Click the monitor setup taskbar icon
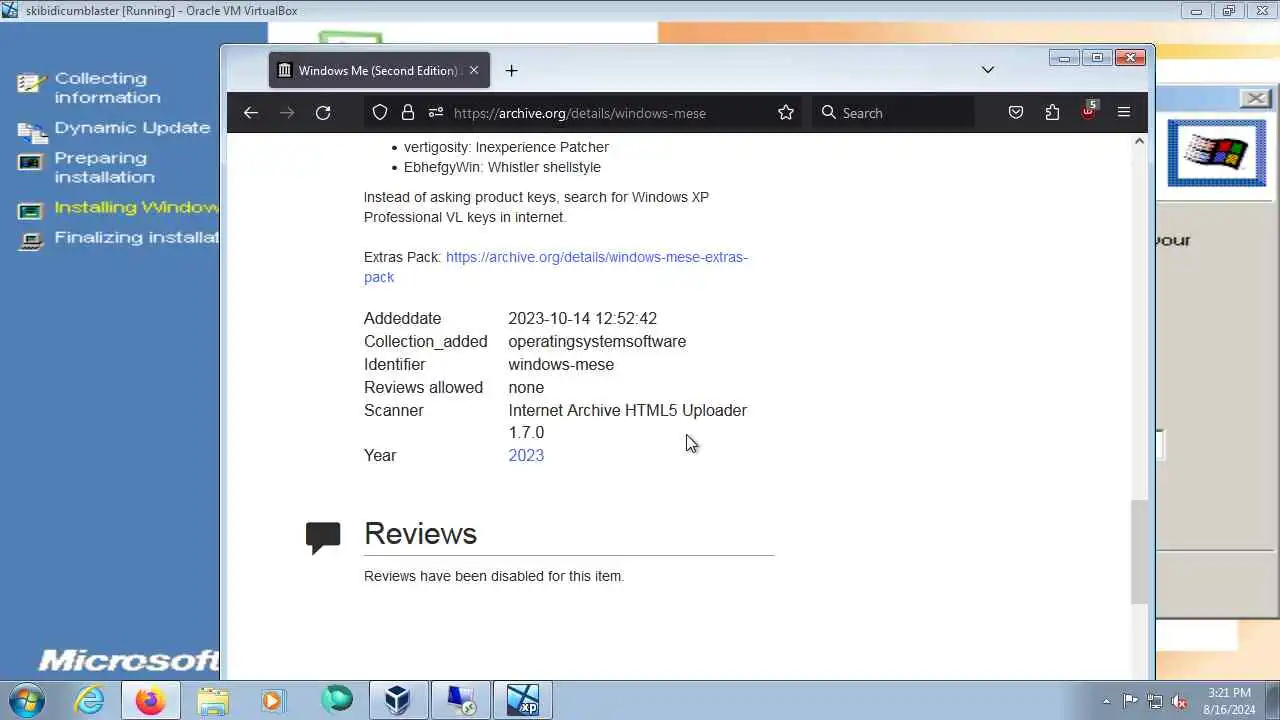 [x=461, y=700]
